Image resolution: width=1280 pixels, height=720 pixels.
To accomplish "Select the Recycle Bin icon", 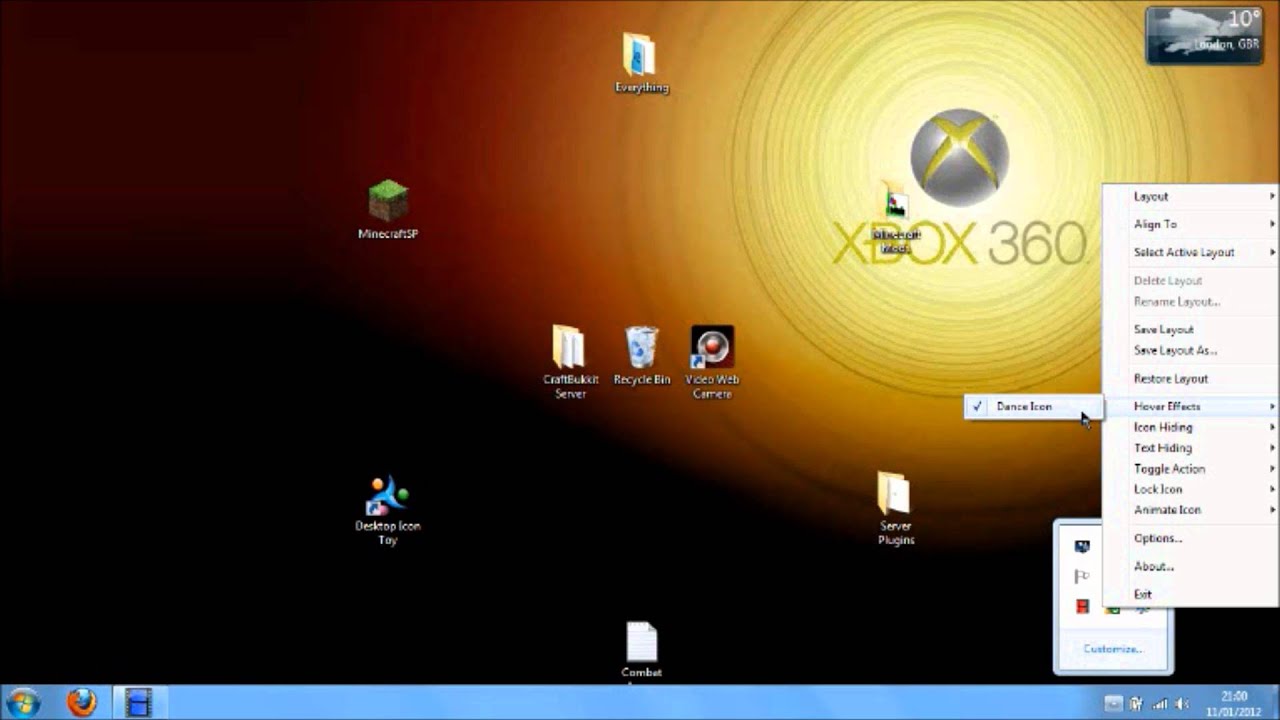I will pos(641,356).
